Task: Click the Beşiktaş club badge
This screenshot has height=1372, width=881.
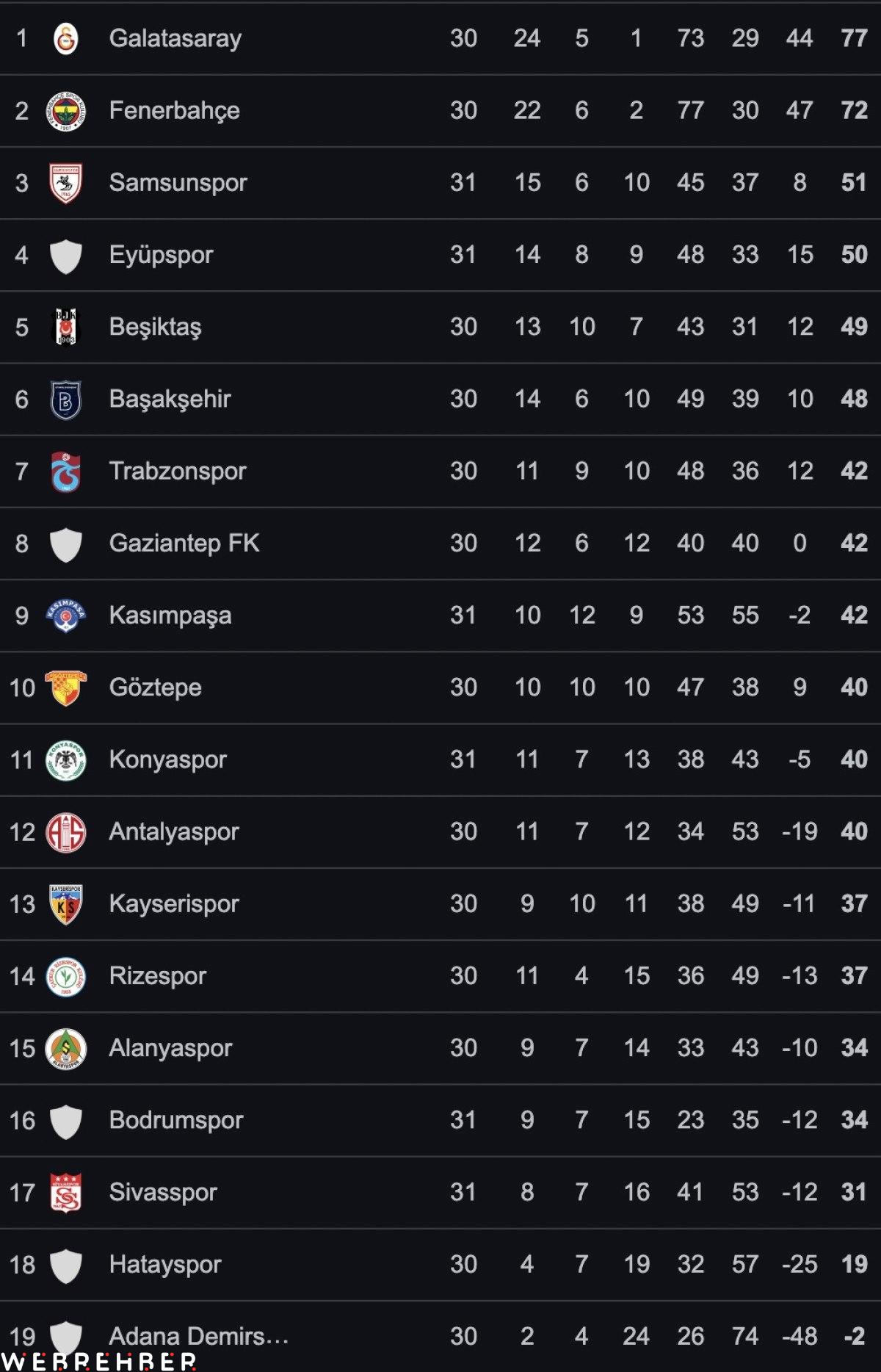Action: 66,327
